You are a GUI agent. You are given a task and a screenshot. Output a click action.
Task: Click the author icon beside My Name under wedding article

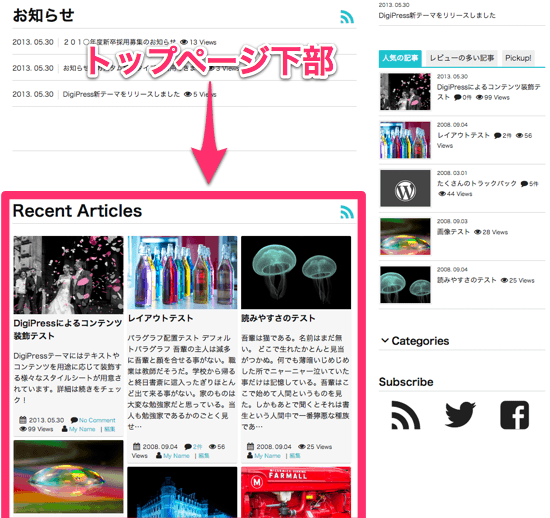[x=65, y=429]
